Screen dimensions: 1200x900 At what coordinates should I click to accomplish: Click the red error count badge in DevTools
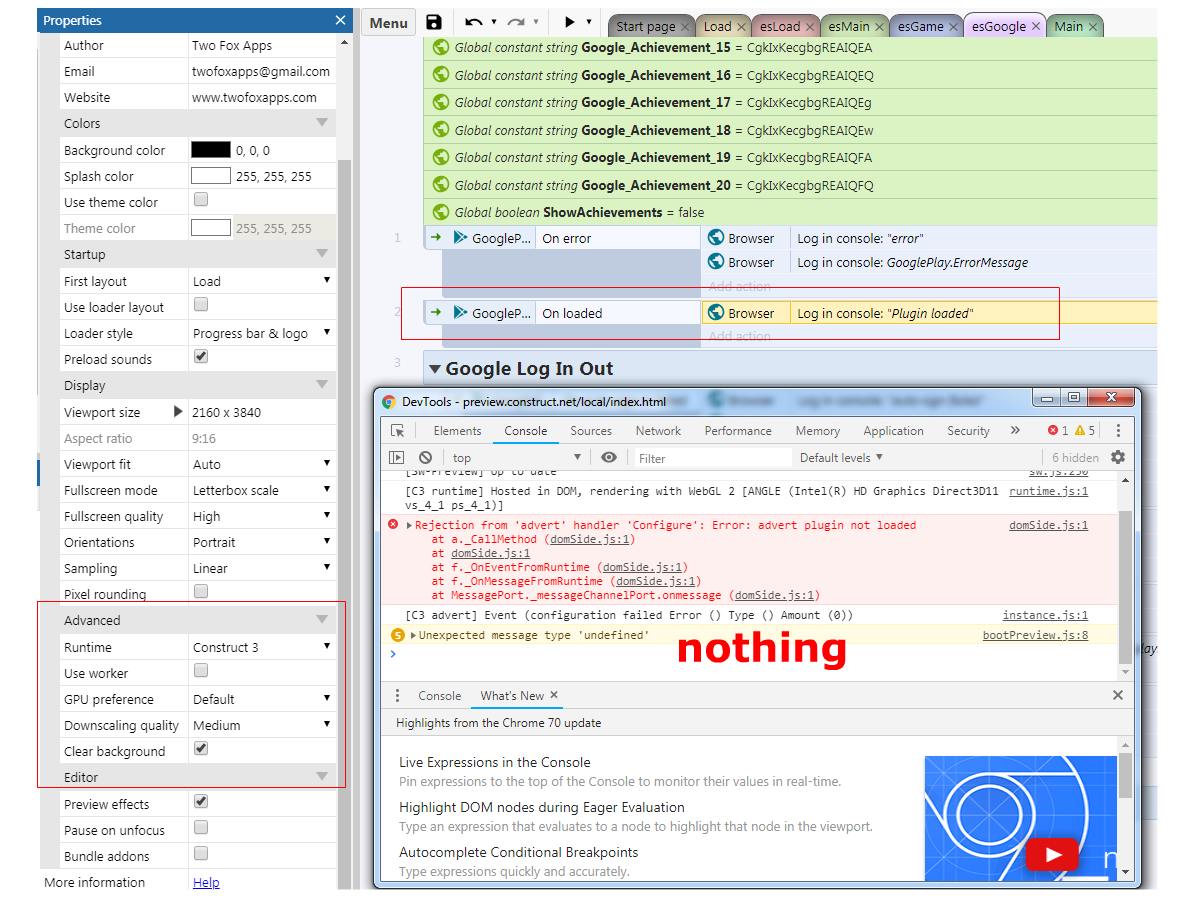tap(1058, 431)
